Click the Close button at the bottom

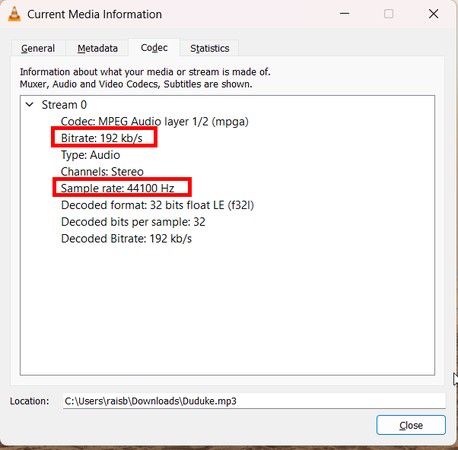(411, 425)
